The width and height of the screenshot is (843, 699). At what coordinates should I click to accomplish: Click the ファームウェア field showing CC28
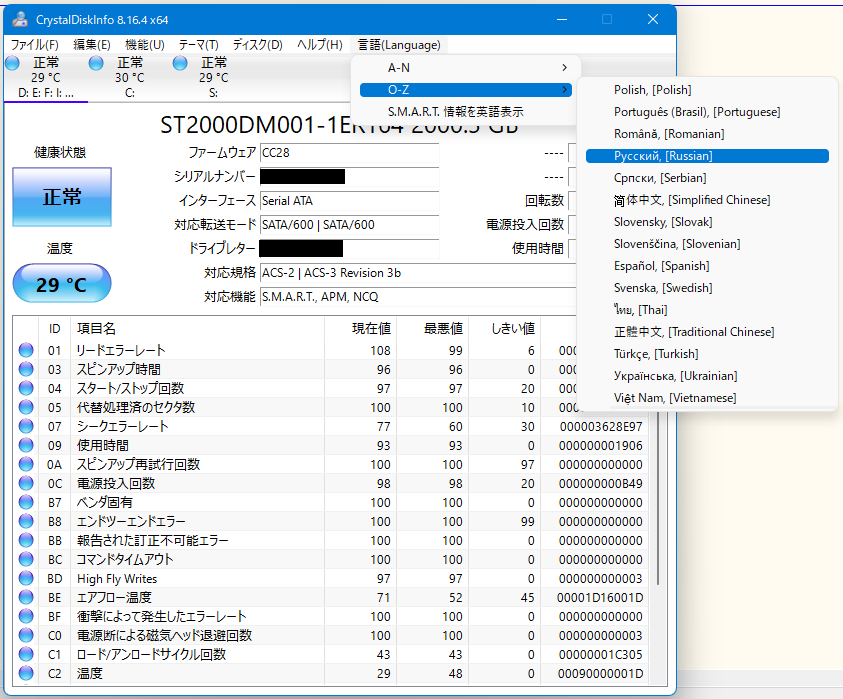349,153
